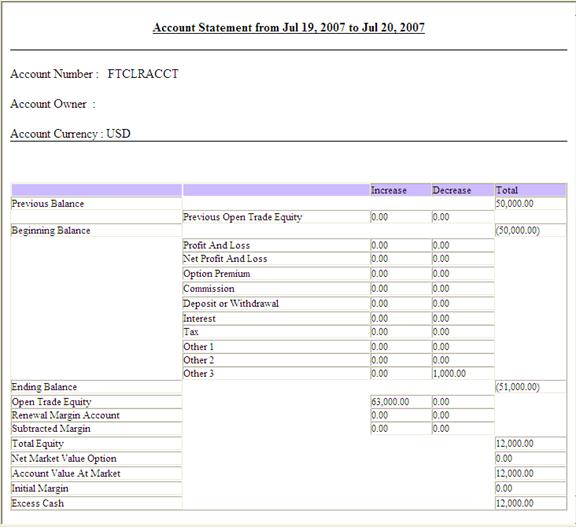Click the Account Statement title heading
Viewport: 576px width, 527px height.
click(x=289, y=28)
